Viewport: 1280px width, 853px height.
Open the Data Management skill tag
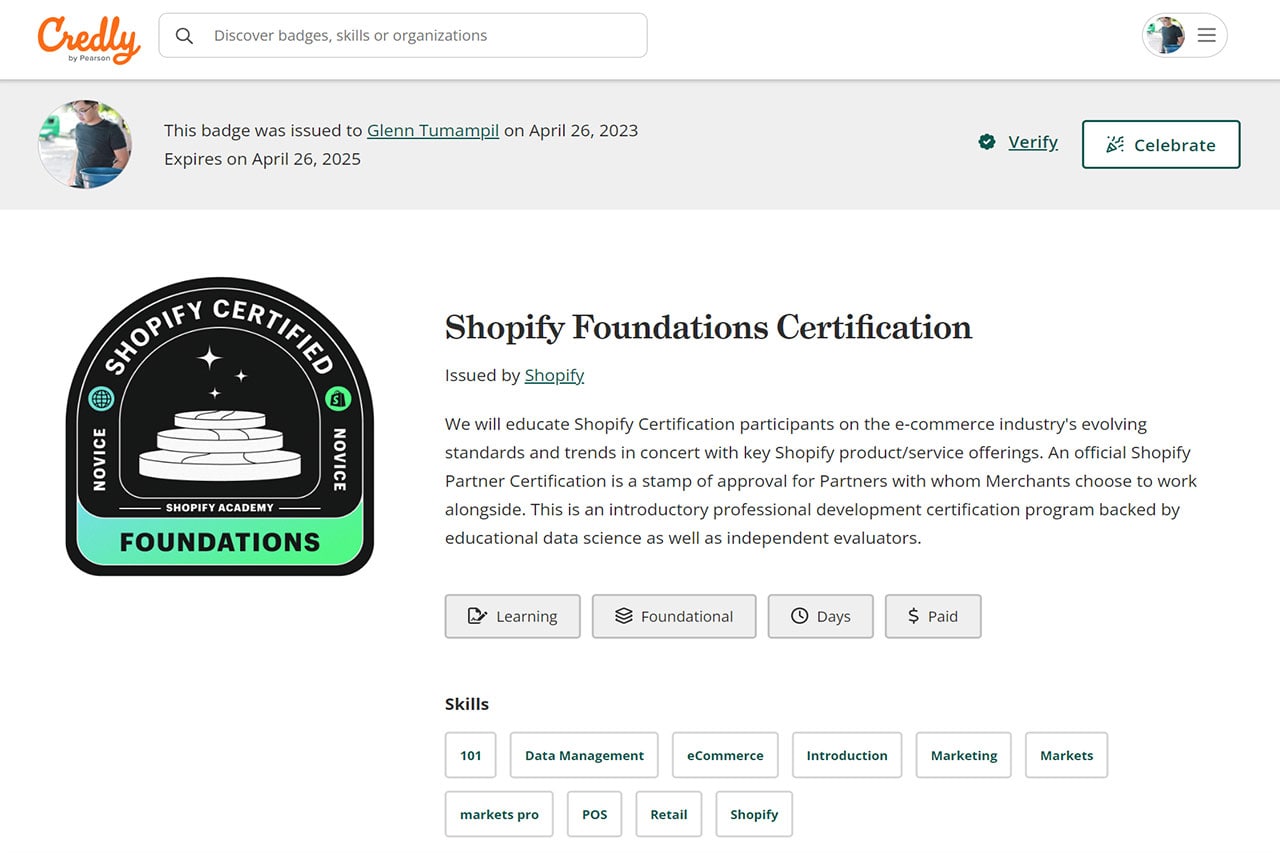[x=584, y=755]
